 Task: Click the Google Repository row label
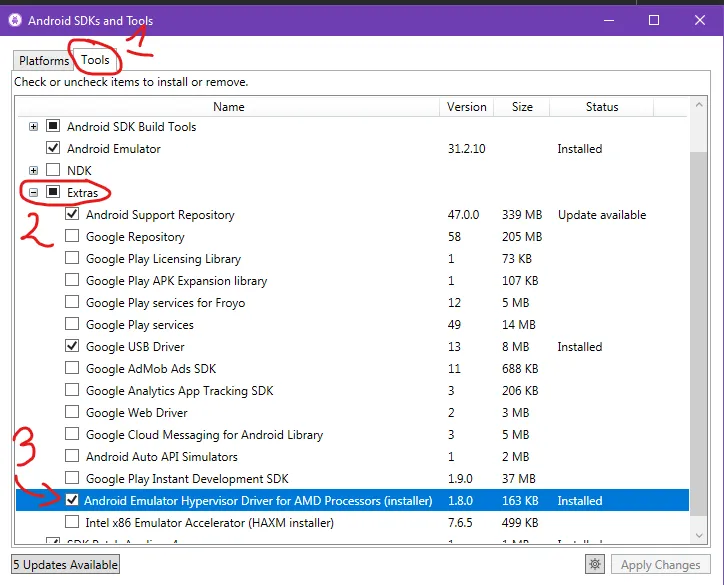tap(135, 237)
